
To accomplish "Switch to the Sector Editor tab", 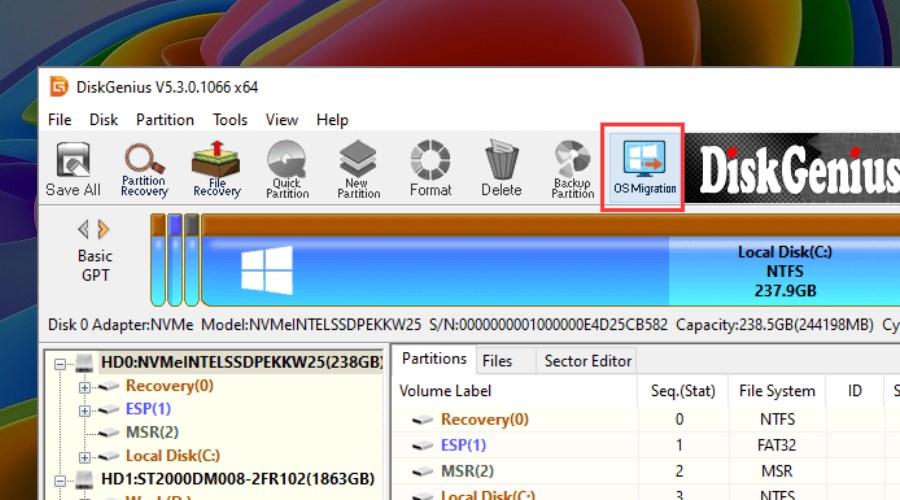I will [587, 361].
